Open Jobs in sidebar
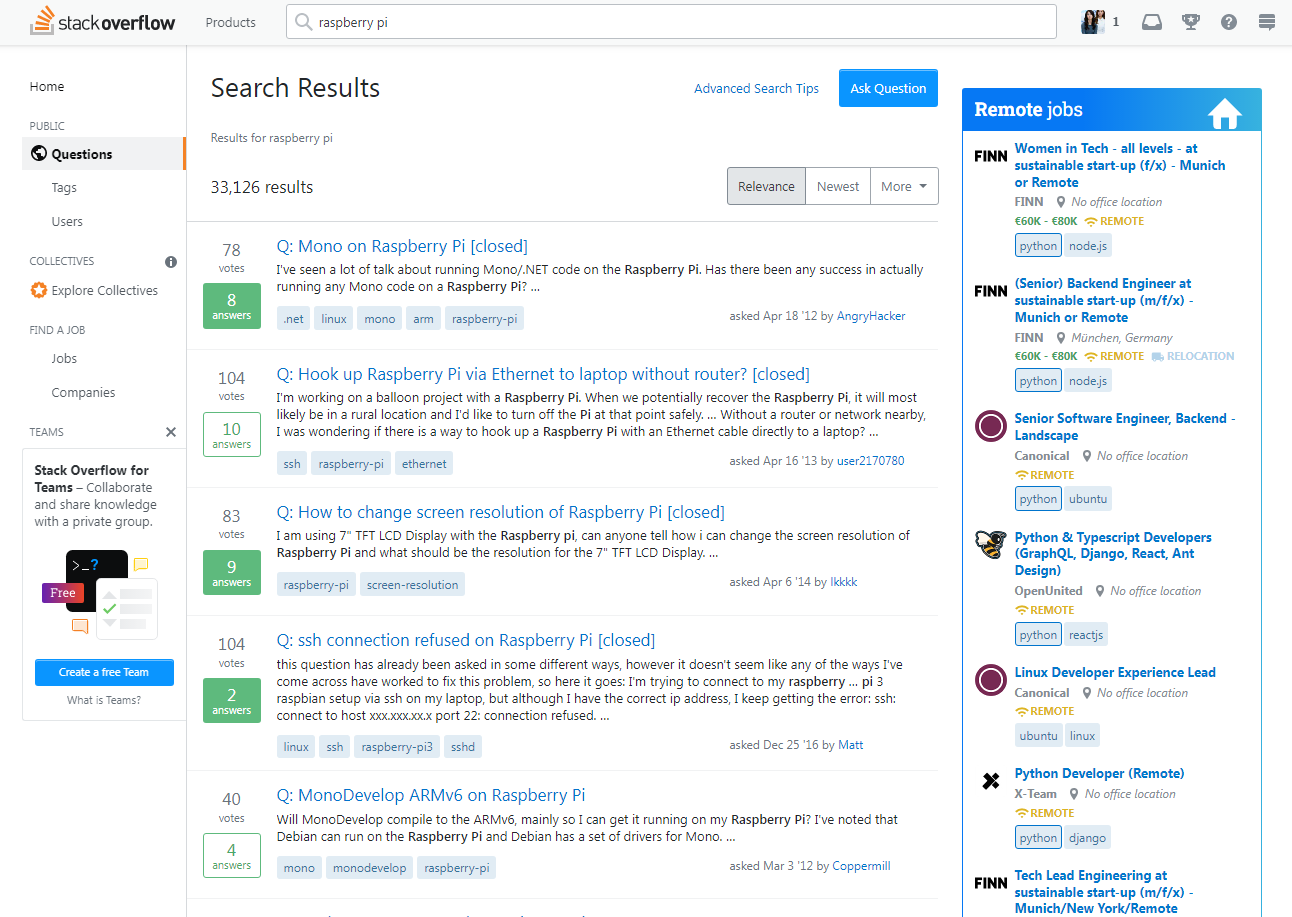 [x=64, y=359]
